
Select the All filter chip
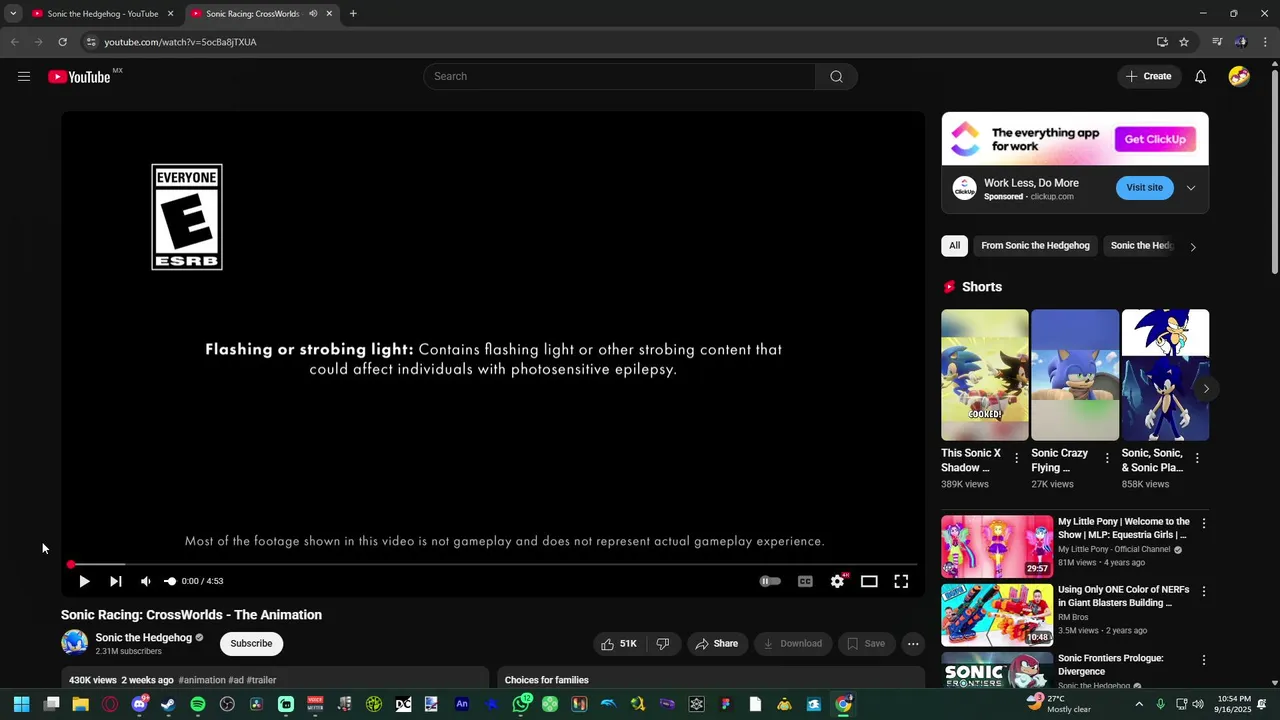coord(954,246)
